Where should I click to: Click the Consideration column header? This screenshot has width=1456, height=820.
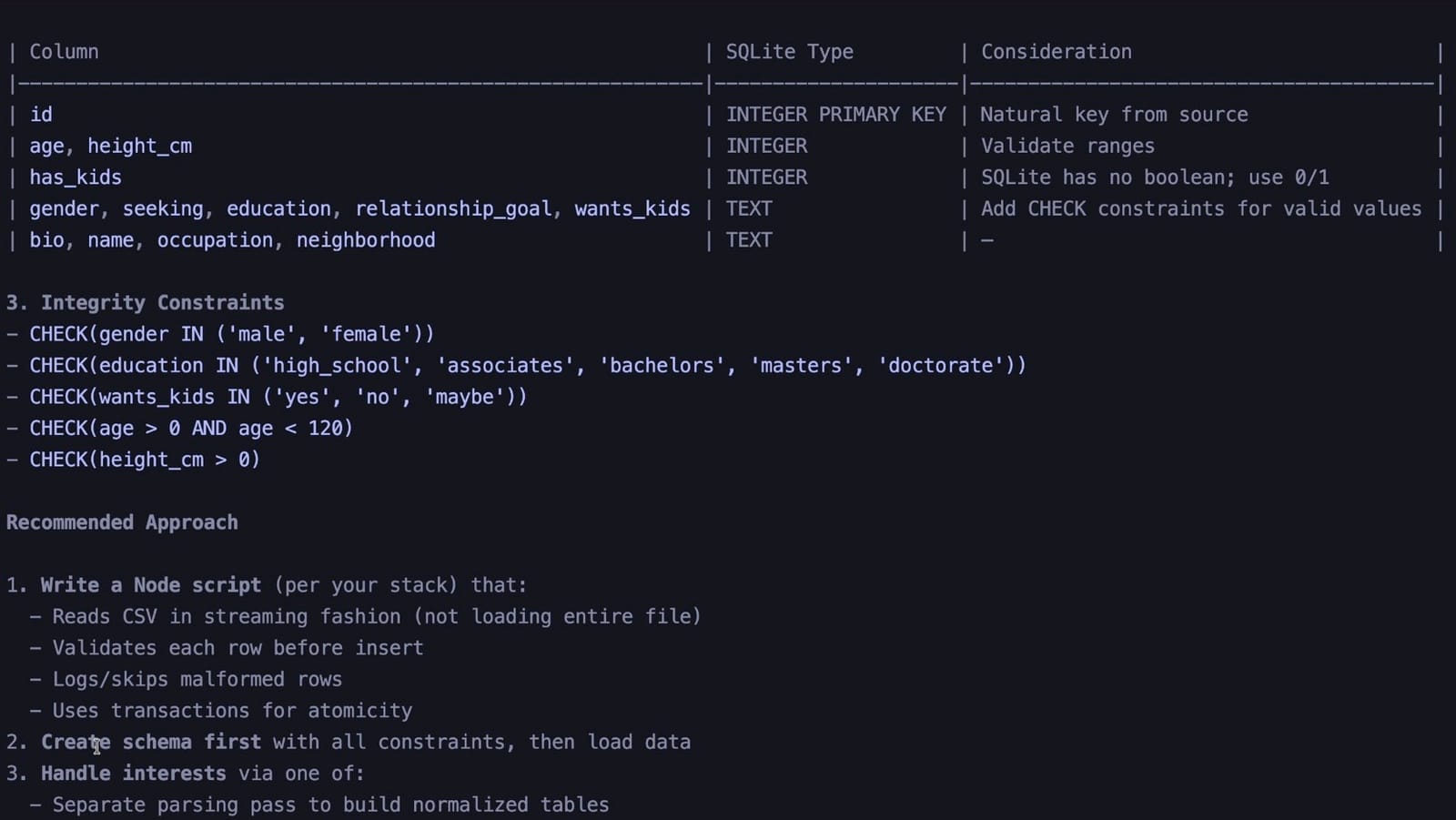(1056, 52)
